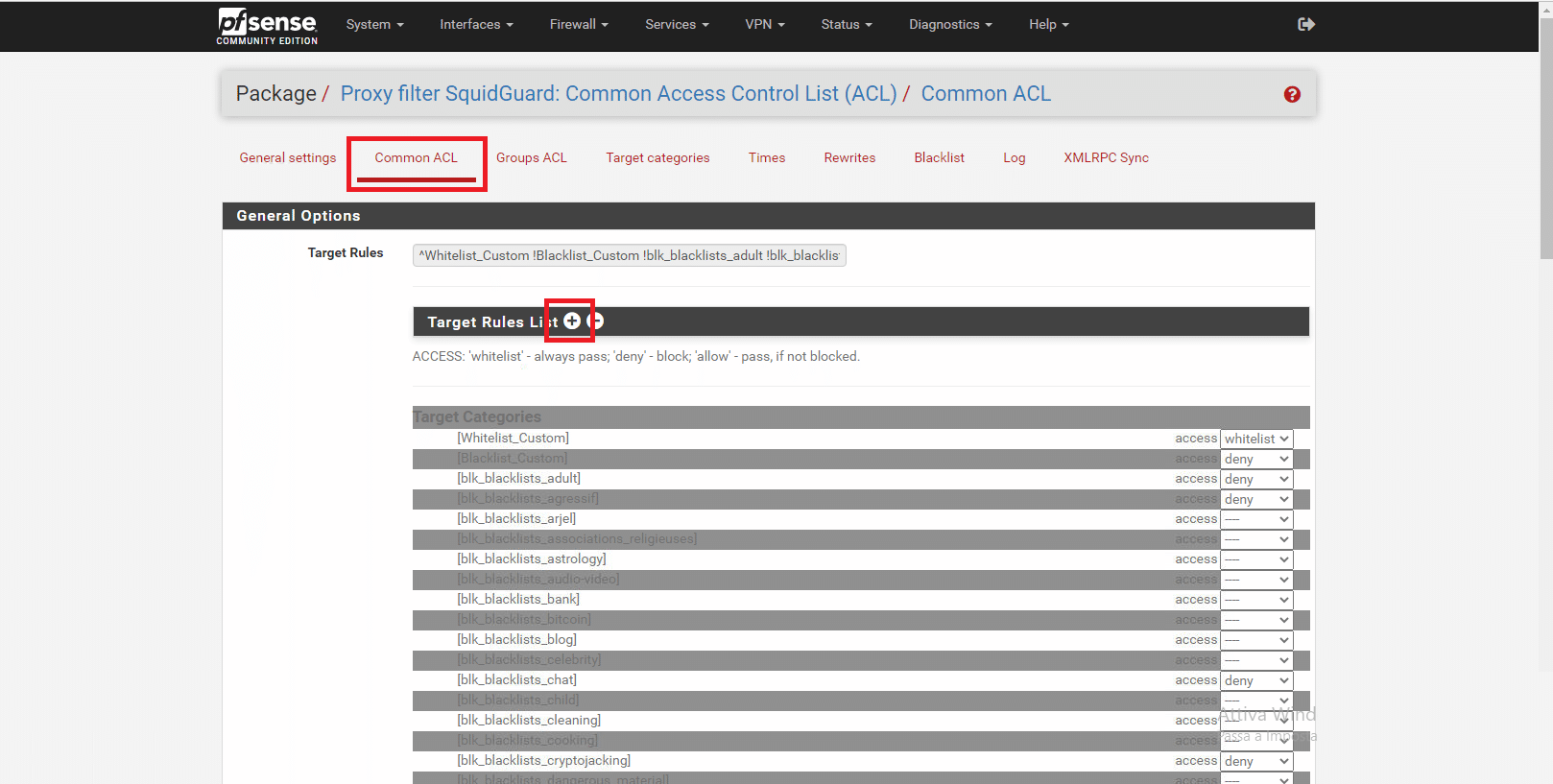Open access dropdown for blk_blacklists_chat
The height and width of the screenshot is (784, 1553).
click(1256, 680)
